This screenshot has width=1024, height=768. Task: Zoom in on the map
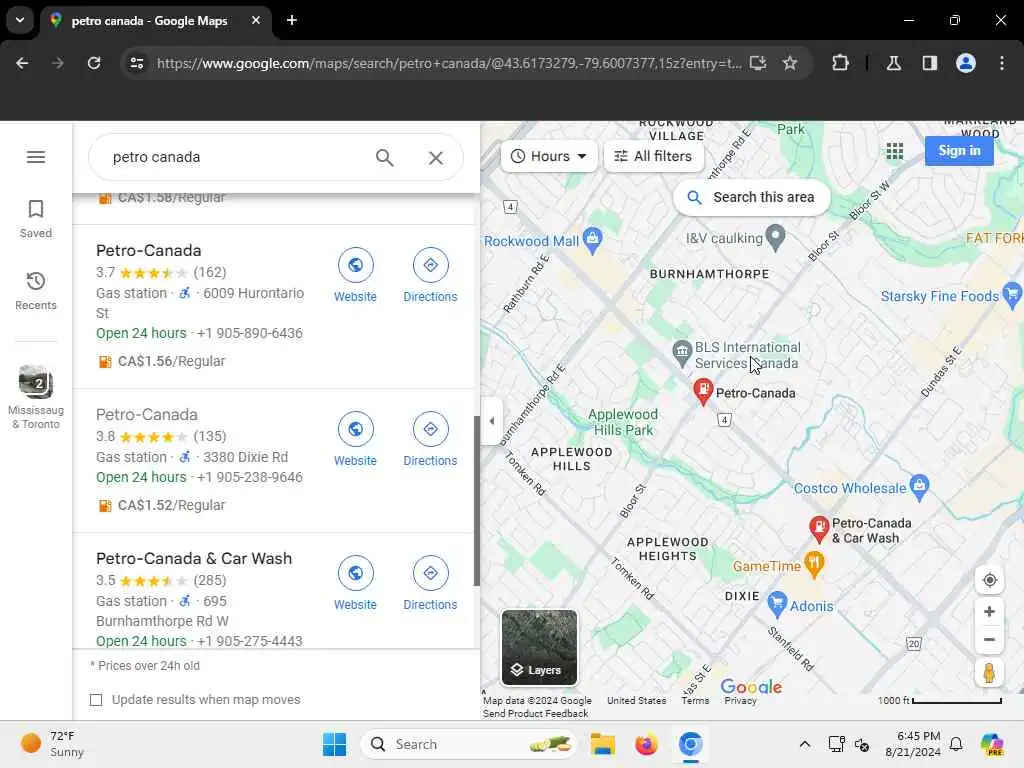click(x=989, y=612)
